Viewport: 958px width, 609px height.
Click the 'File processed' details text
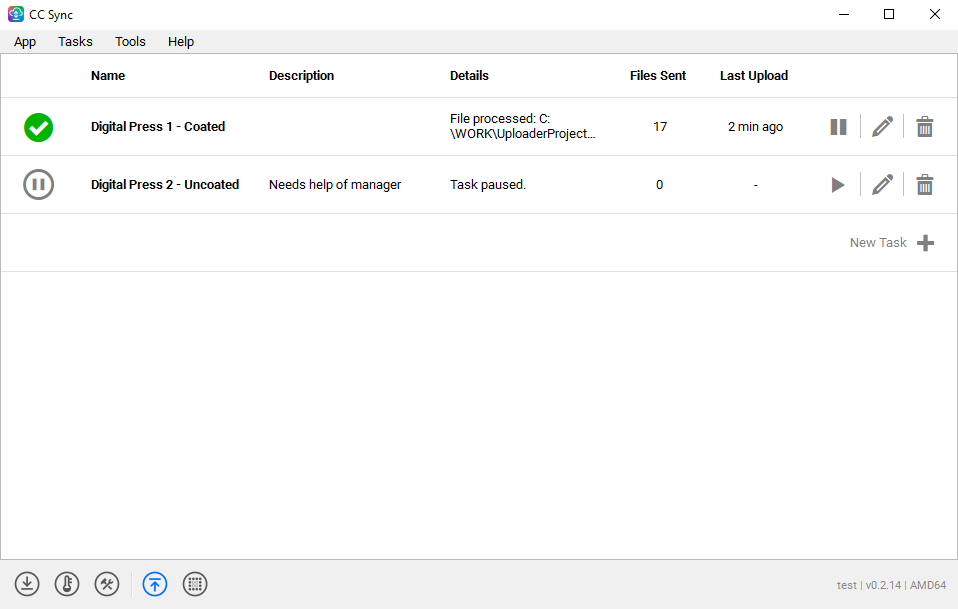click(x=522, y=126)
